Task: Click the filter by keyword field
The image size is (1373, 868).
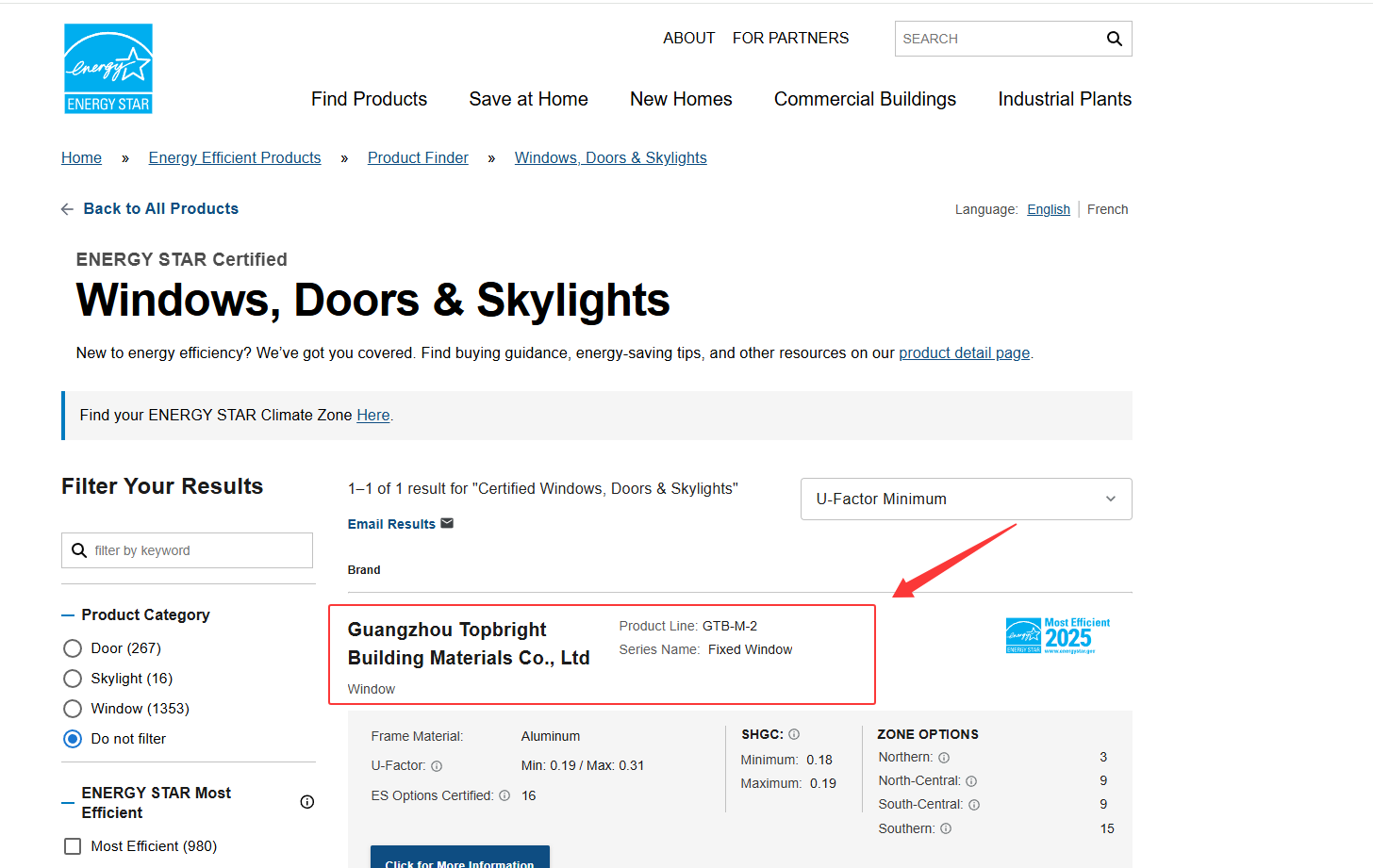Action: (x=187, y=550)
